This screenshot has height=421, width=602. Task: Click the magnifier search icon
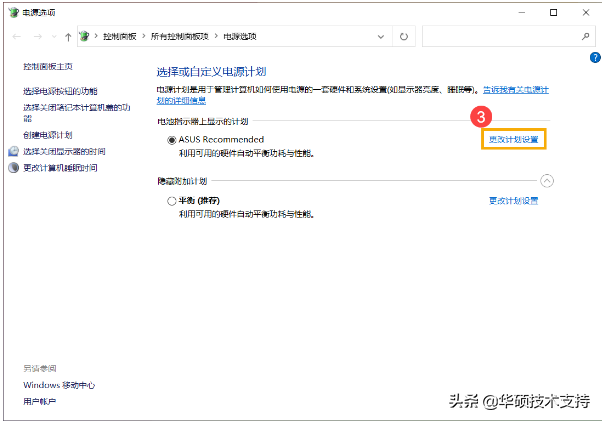tap(585, 36)
